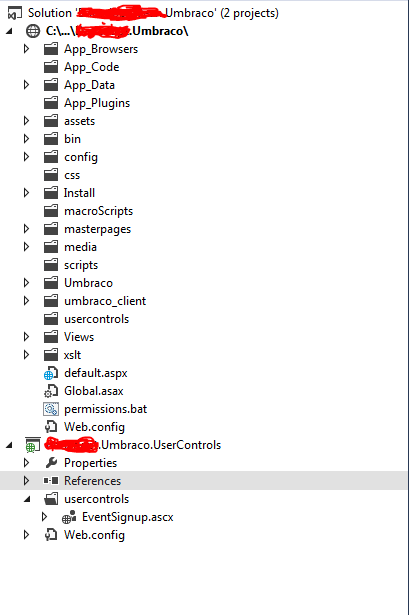Click the permissions.bat file icon
Screen dimensions: 409x615
pos(51,409)
